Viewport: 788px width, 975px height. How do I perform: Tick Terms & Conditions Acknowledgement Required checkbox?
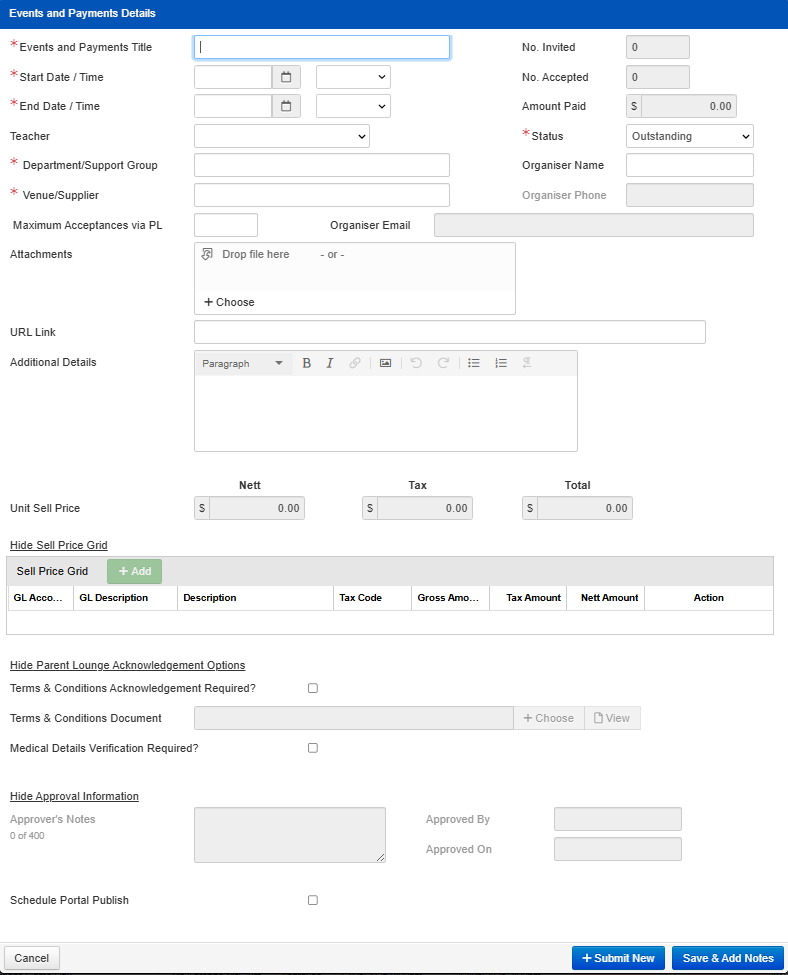(313, 688)
